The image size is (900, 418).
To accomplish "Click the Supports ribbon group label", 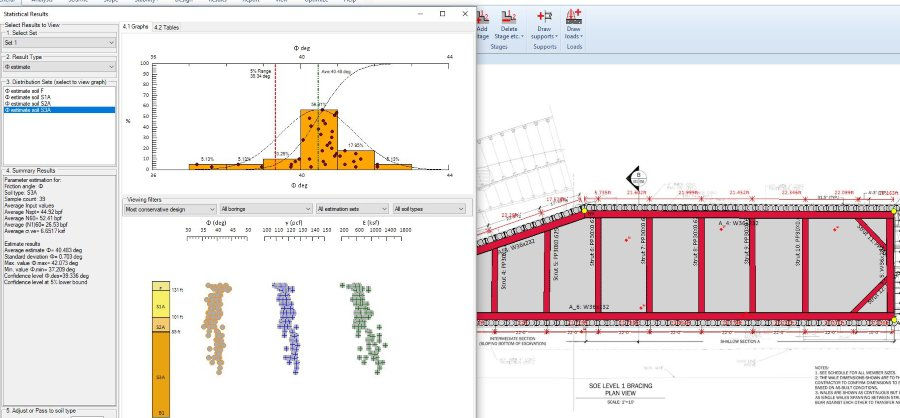I will pyautogui.click(x=545, y=47).
